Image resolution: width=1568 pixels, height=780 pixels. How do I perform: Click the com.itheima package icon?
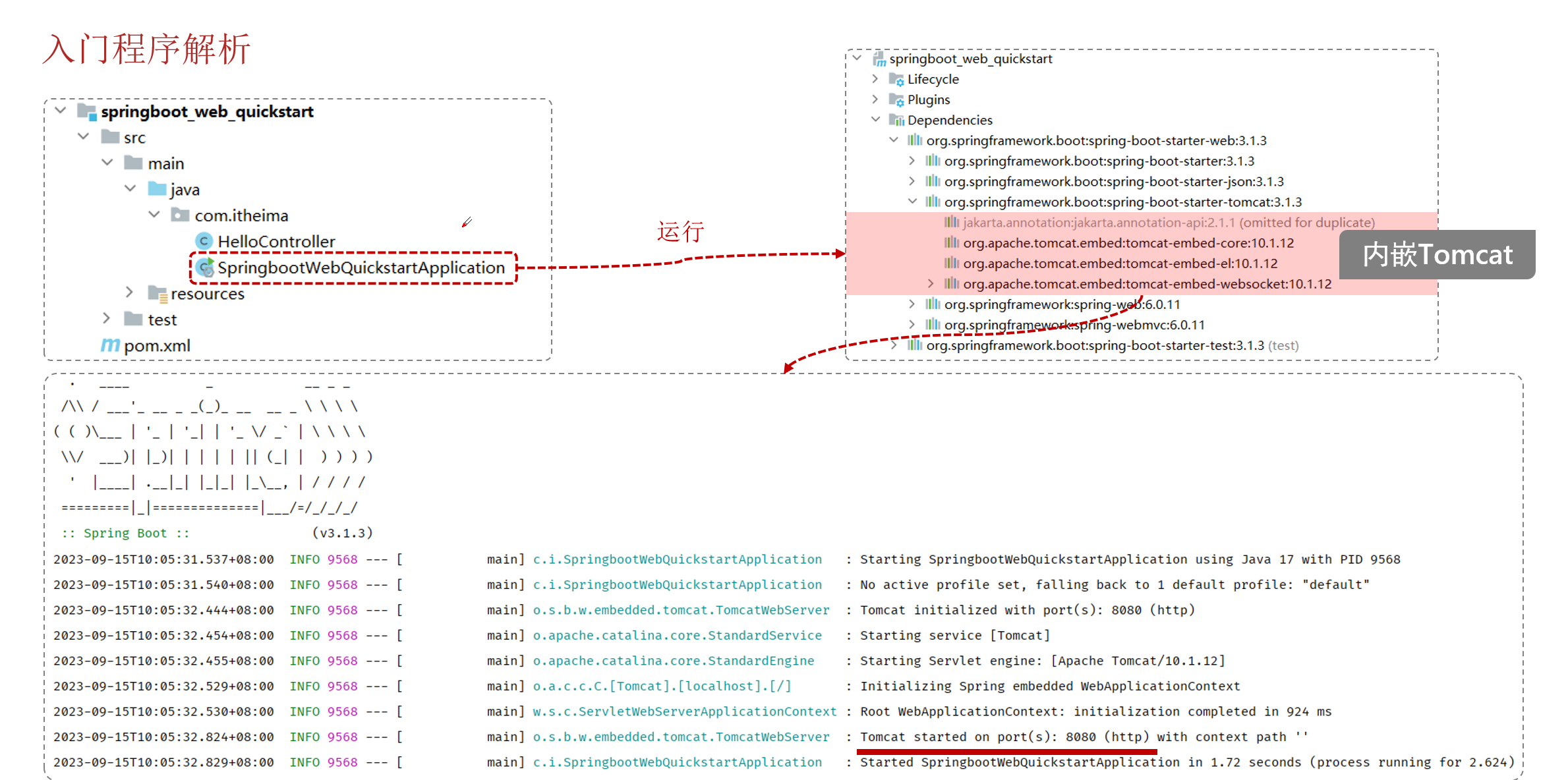point(179,215)
